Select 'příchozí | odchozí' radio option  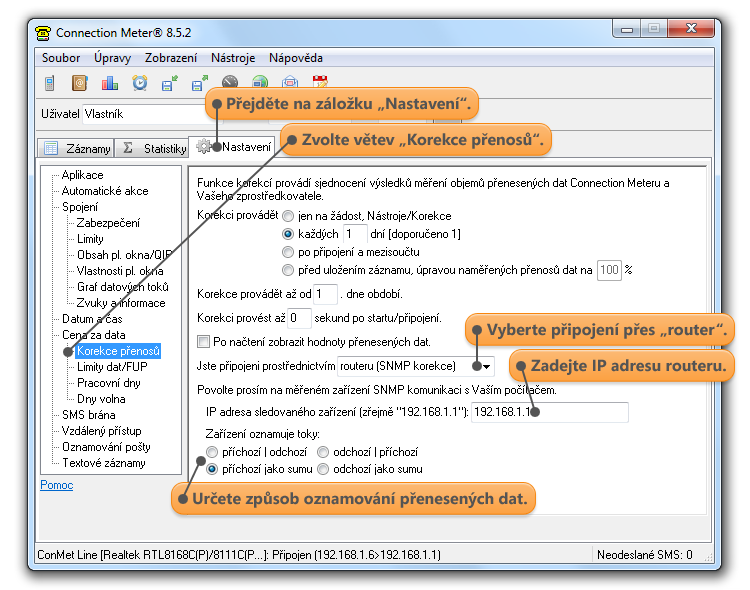212,452
